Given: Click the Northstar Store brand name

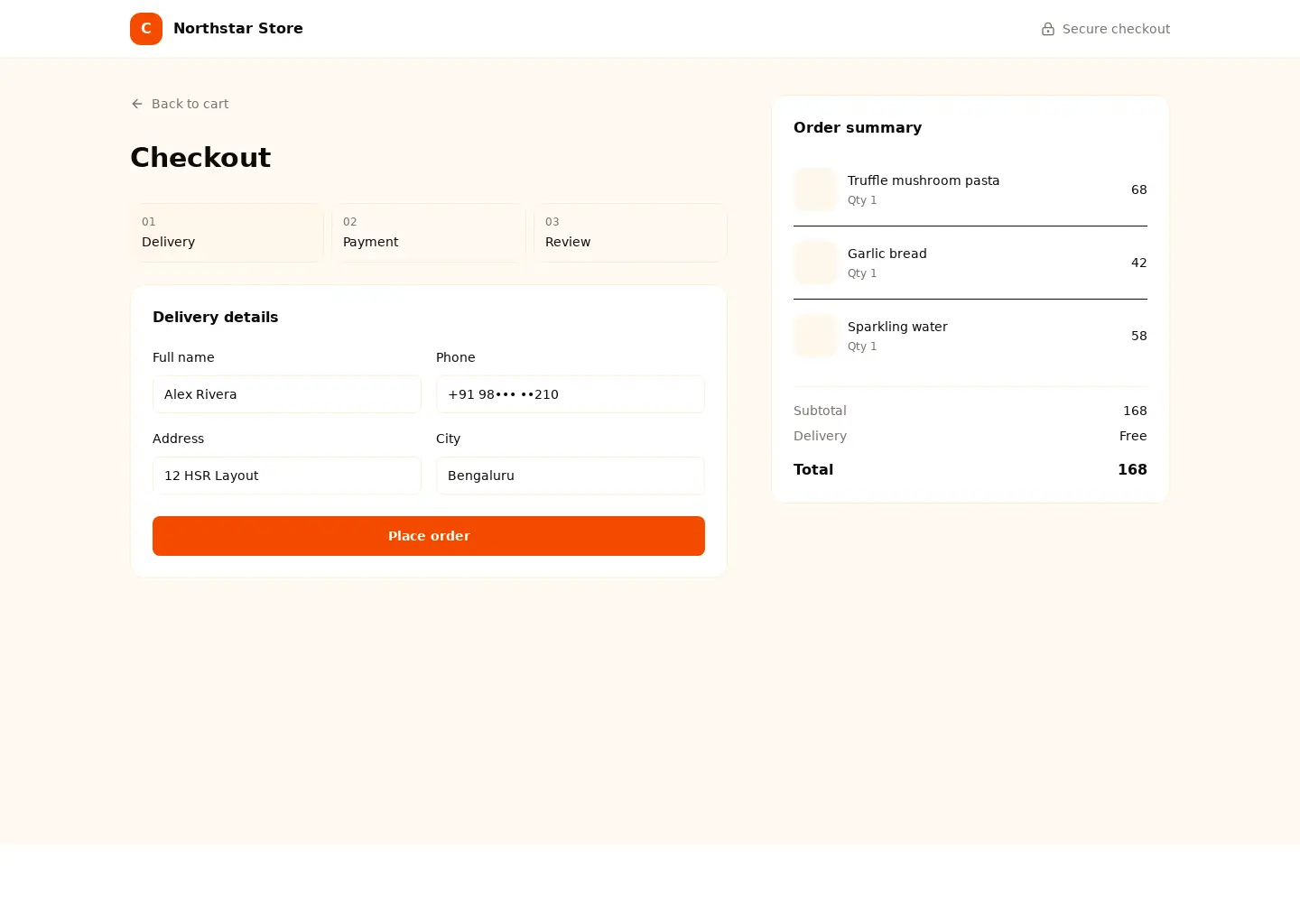Looking at the screenshot, I should [x=238, y=29].
